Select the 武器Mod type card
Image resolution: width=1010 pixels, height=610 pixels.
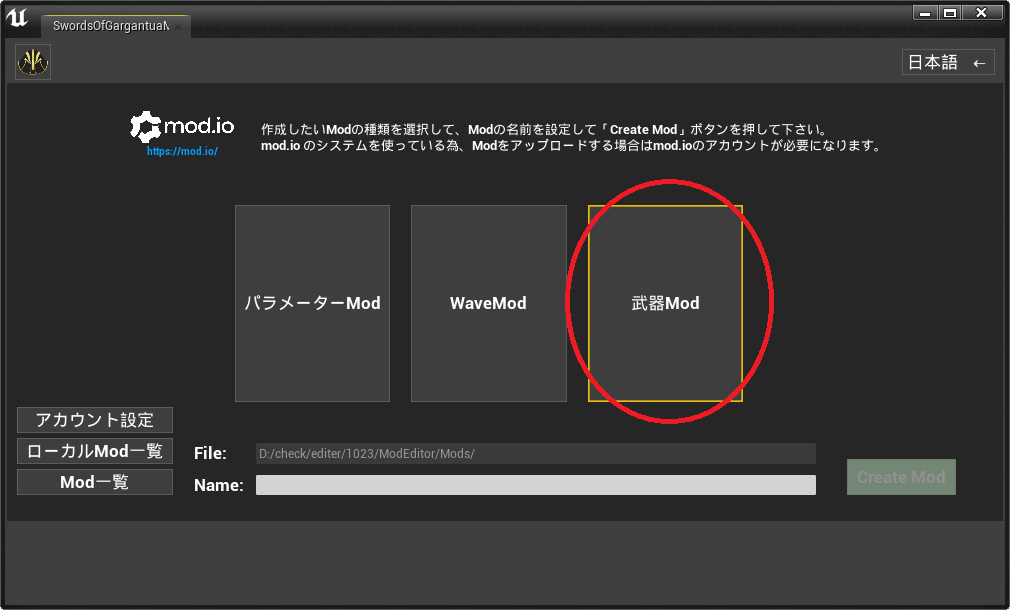pyautogui.click(x=664, y=303)
